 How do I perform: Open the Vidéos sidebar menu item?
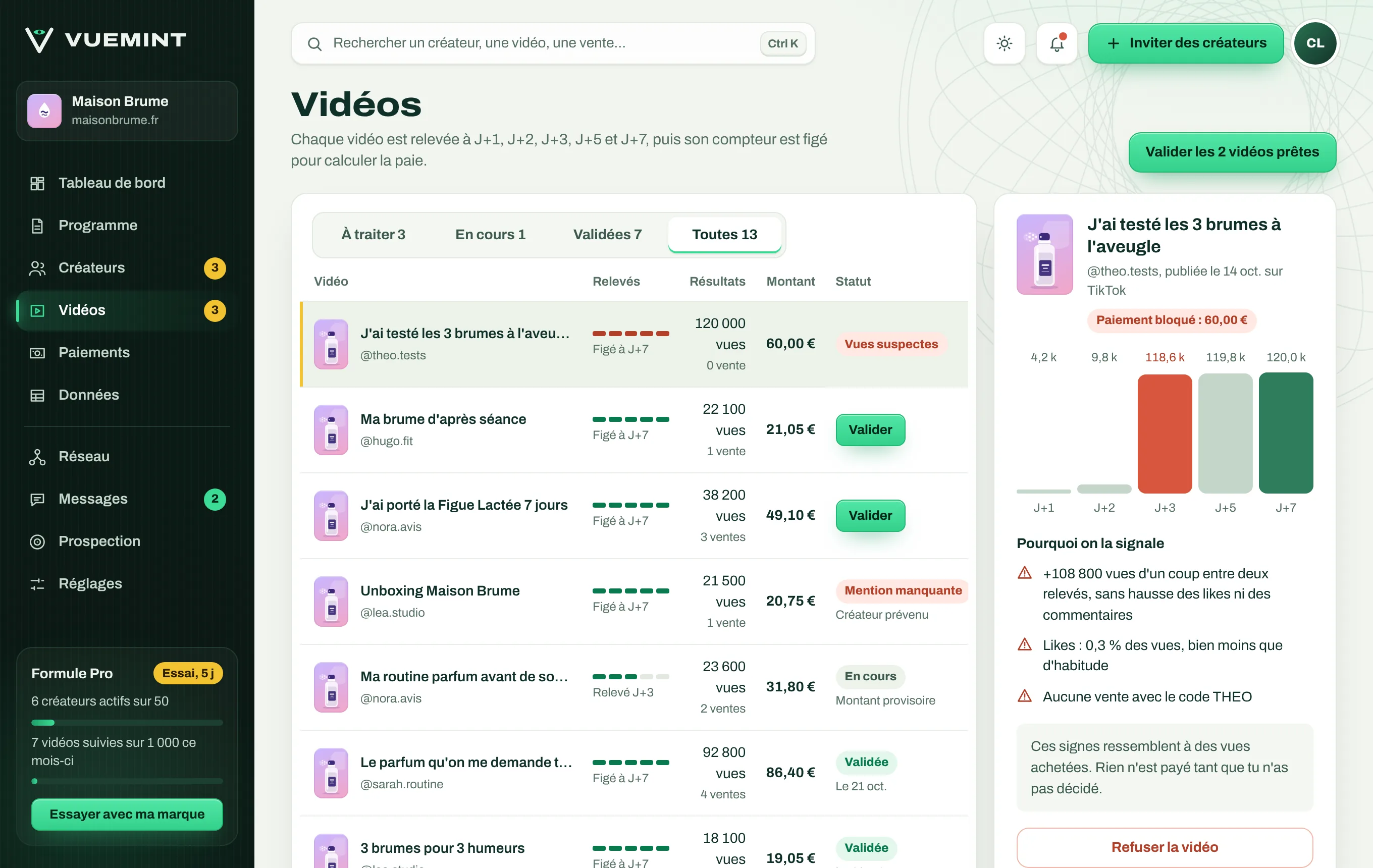pos(127,310)
